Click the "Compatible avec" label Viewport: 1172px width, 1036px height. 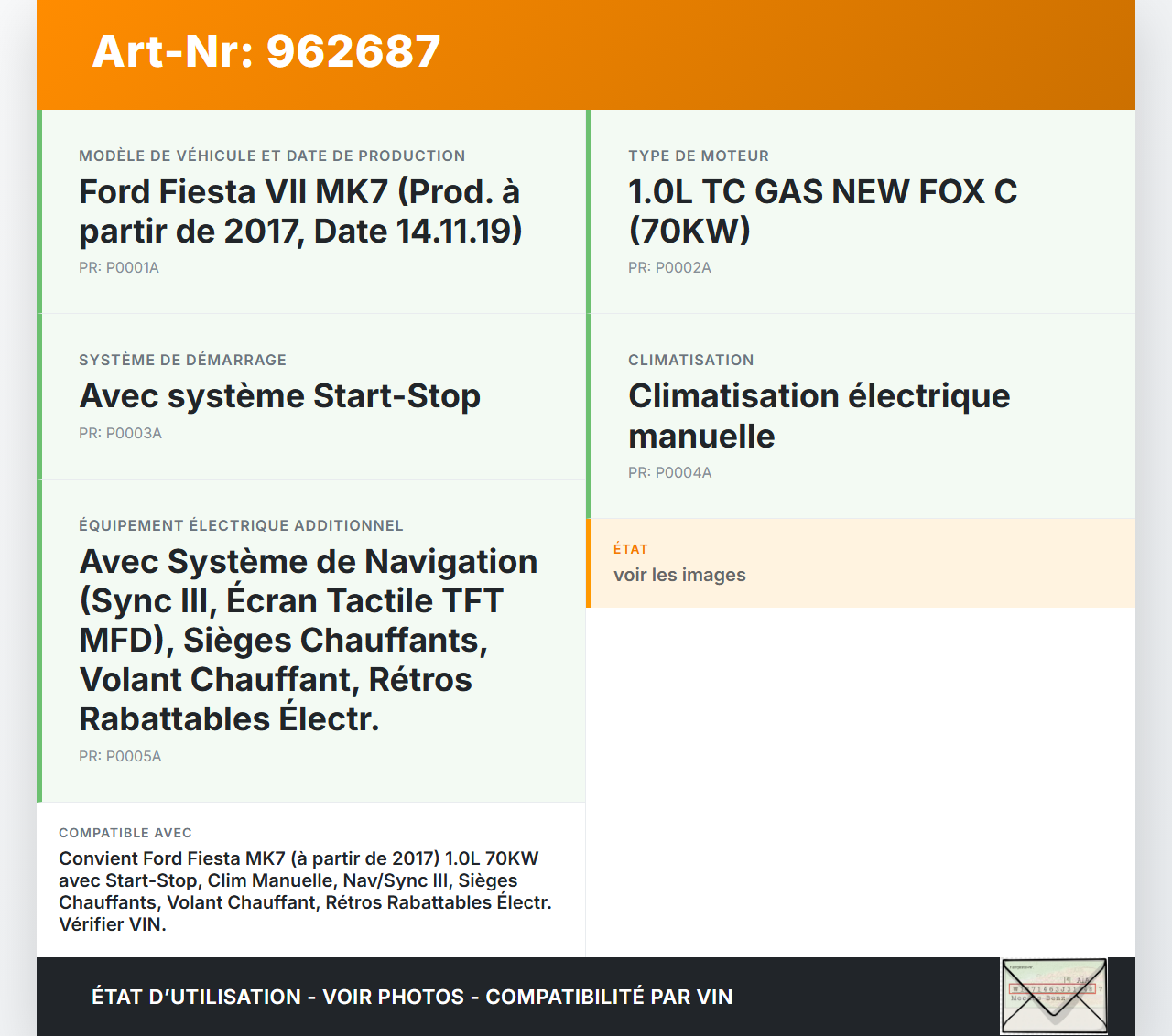pos(125,833)
